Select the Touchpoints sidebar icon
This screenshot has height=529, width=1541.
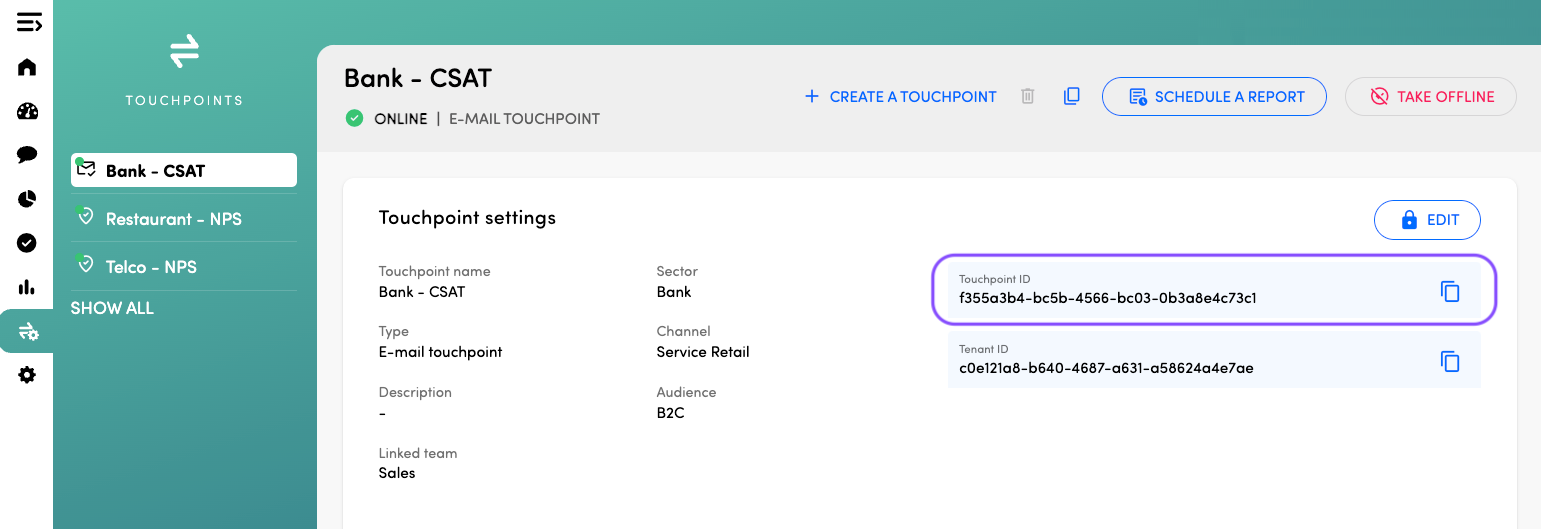27,331
